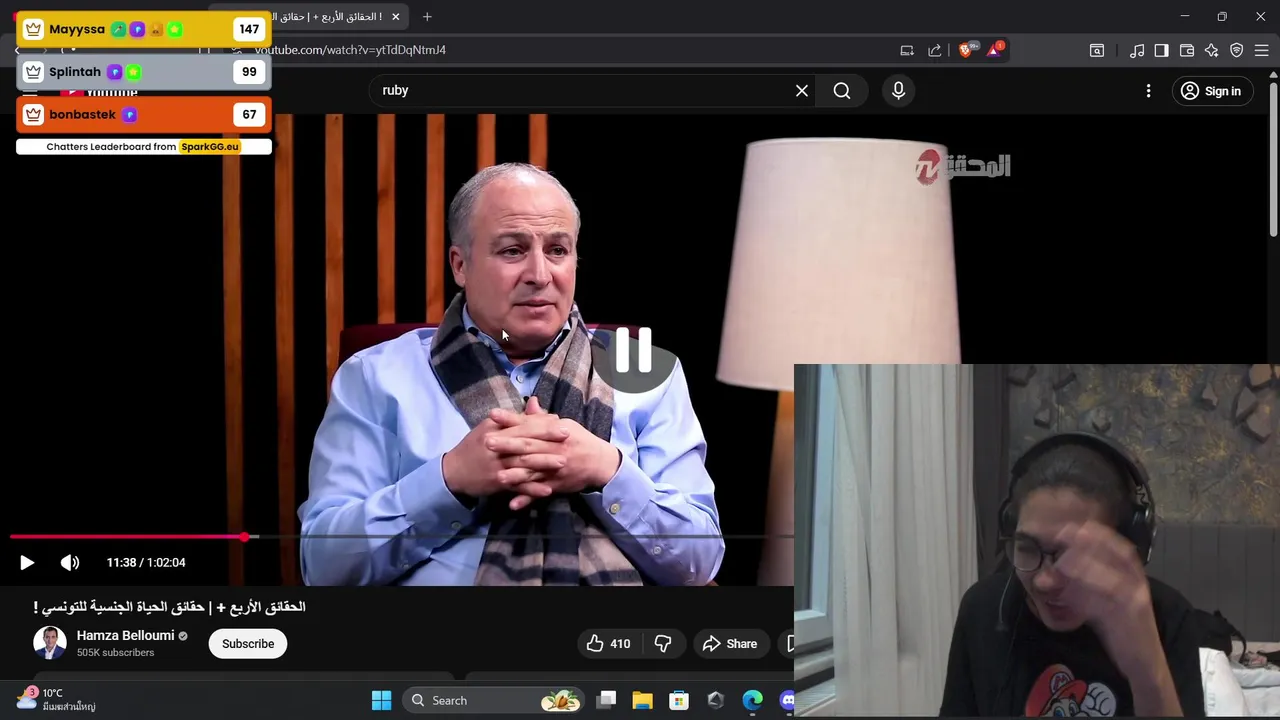Run the YouTube search with the magnifier
Screen dimensions: 1280x720
tap(842, 91)
